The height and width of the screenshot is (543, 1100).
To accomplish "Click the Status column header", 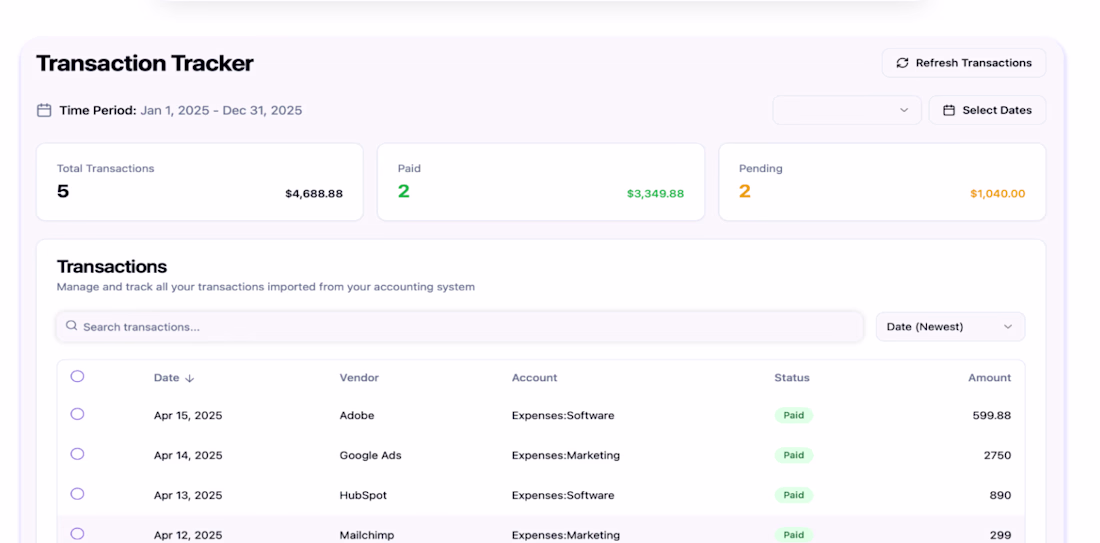I will click(x=792, y=377).
